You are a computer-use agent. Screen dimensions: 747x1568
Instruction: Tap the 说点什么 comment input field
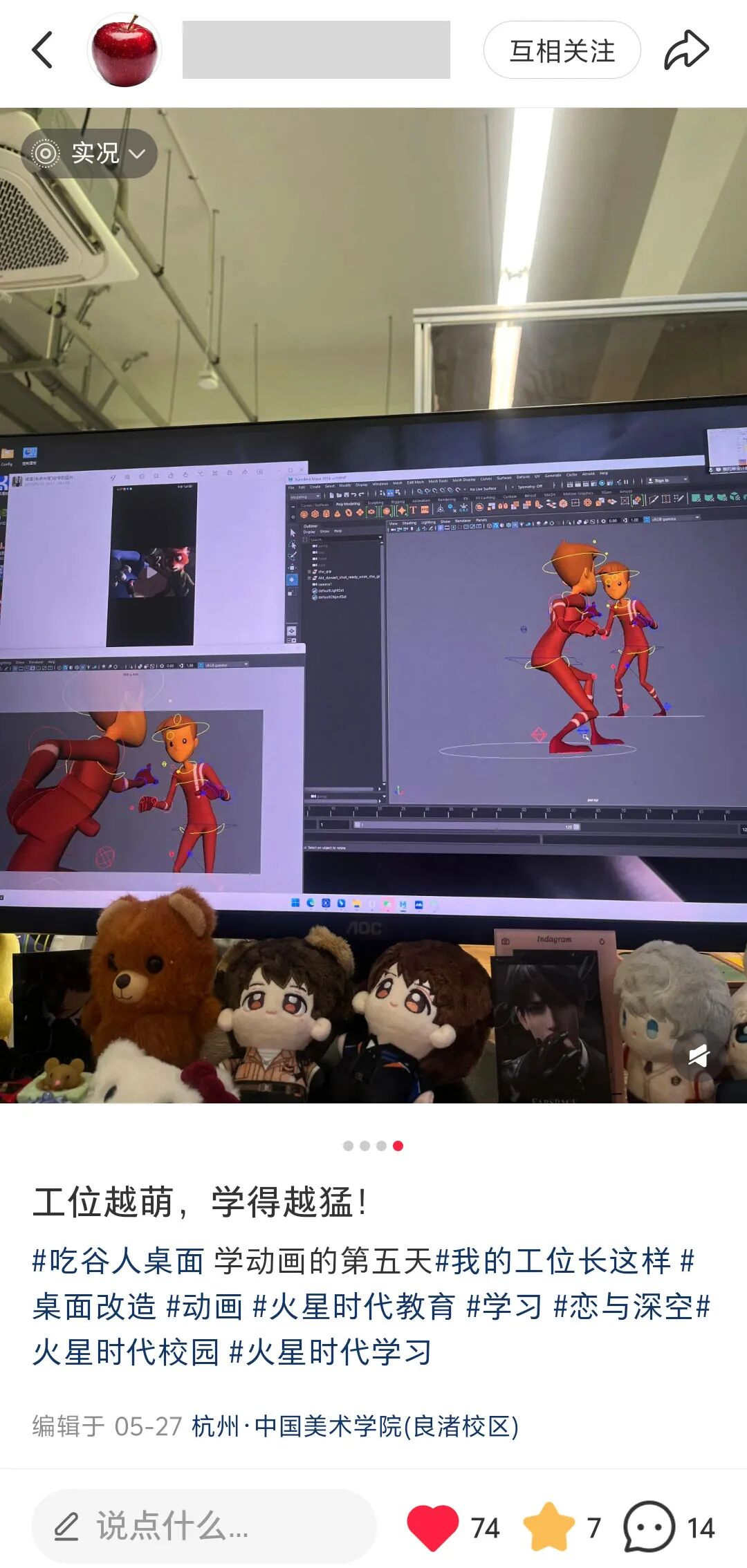pyautogui.click(x=204, y=1526)
